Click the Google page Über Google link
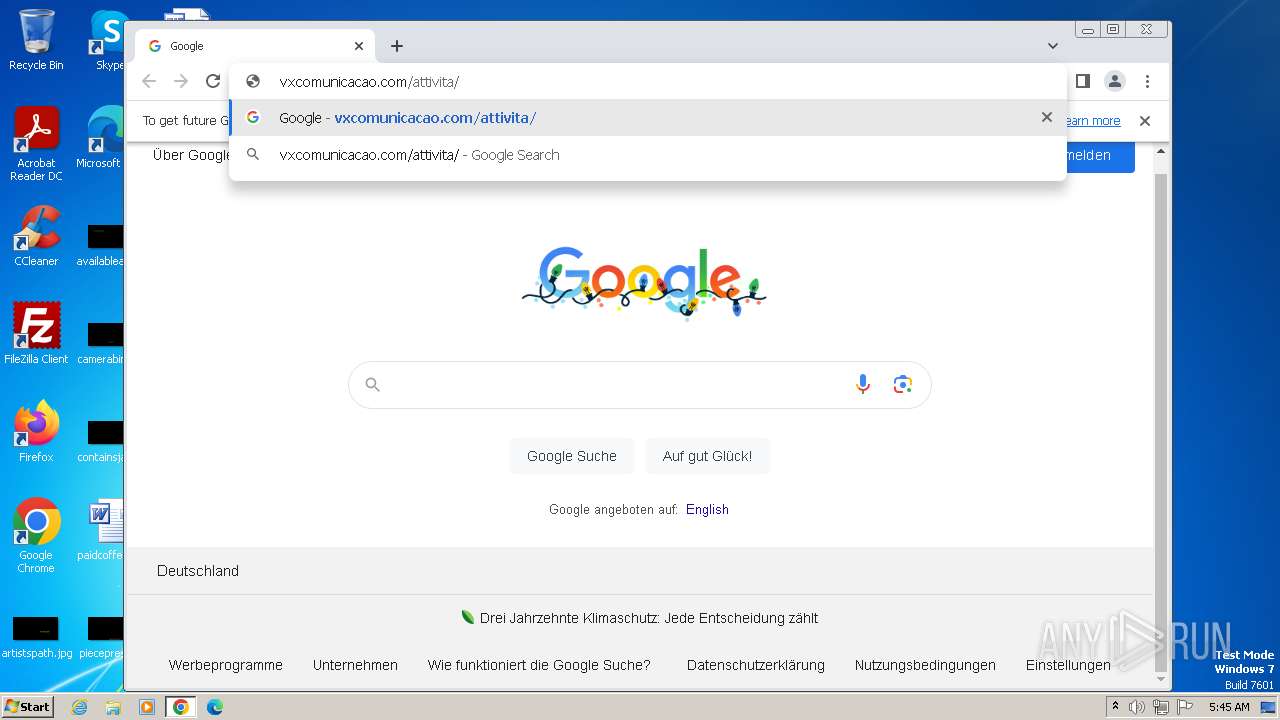 click(x=190, y=155)
